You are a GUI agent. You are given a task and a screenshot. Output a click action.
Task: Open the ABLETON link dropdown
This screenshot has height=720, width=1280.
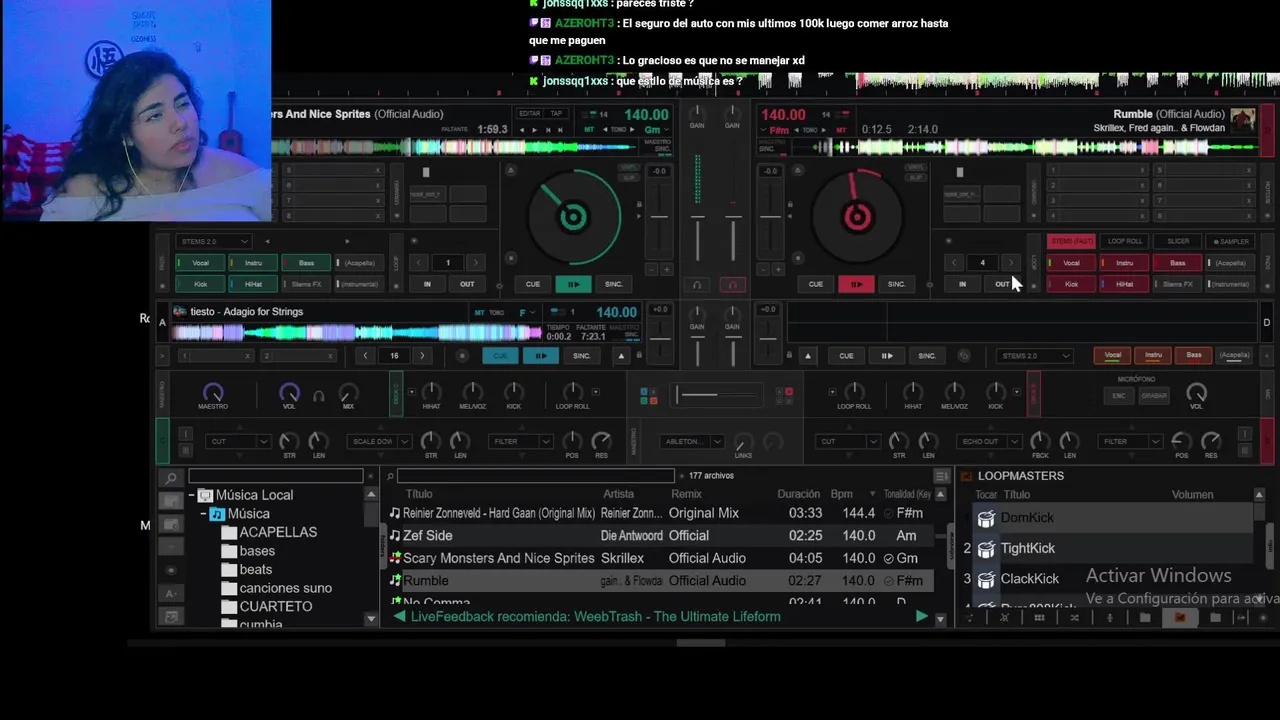pos(693,441)
